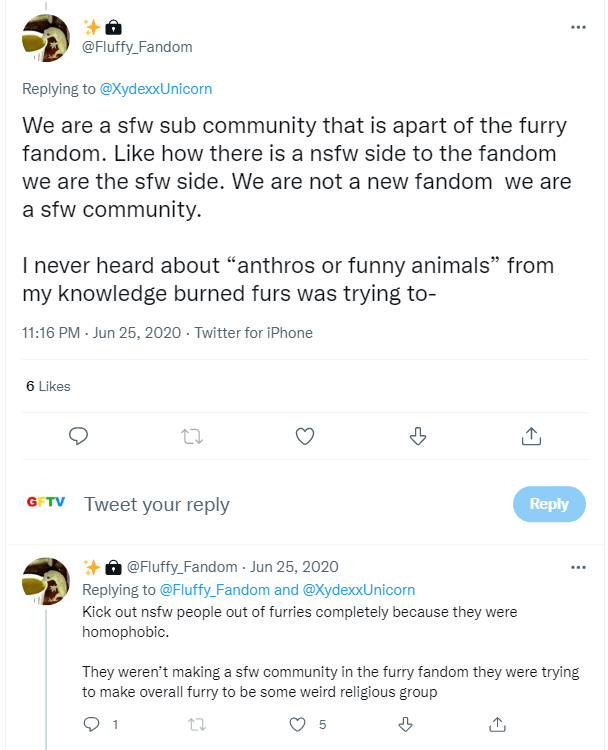Share the main tweet via share icon
Image resolution: width=608 pixels, height=750 pixels.
(532, 436)
